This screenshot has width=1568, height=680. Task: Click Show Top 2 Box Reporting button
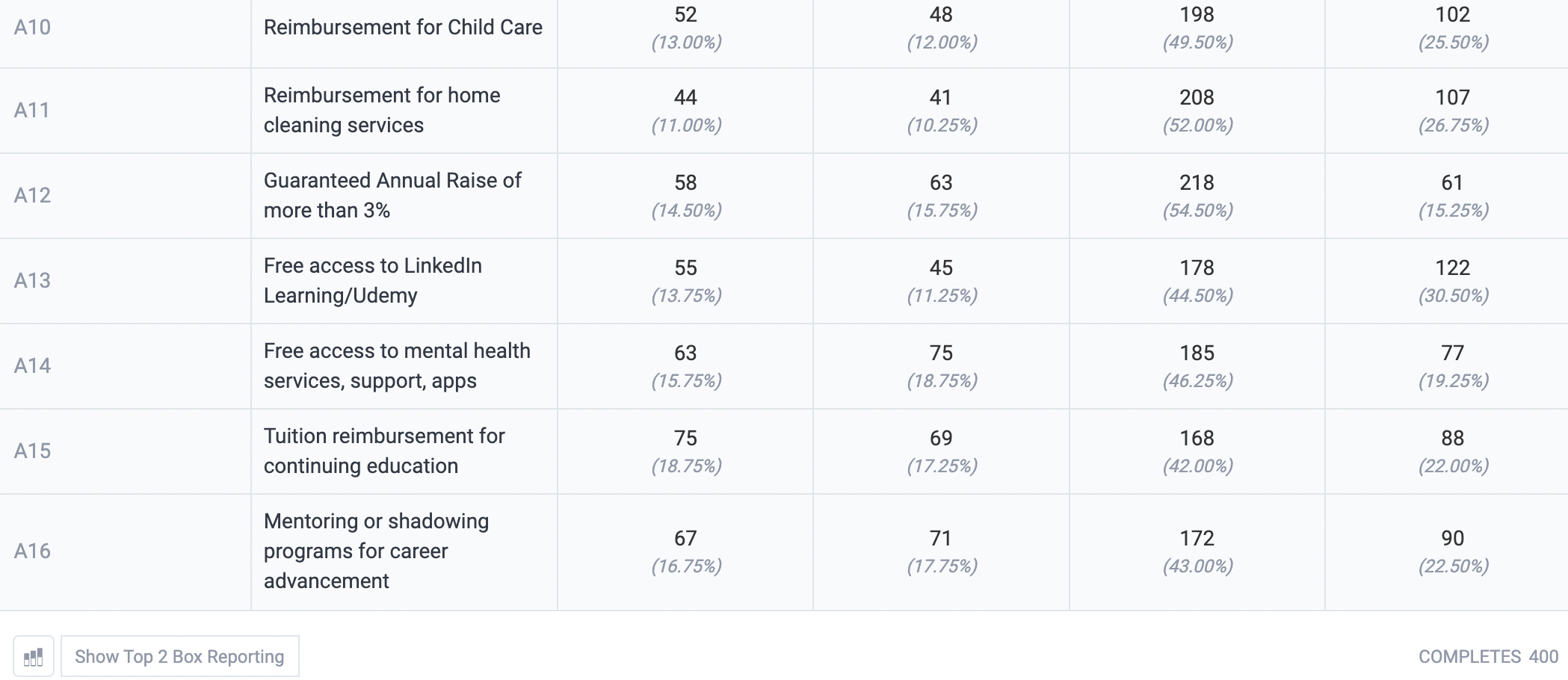180,657
